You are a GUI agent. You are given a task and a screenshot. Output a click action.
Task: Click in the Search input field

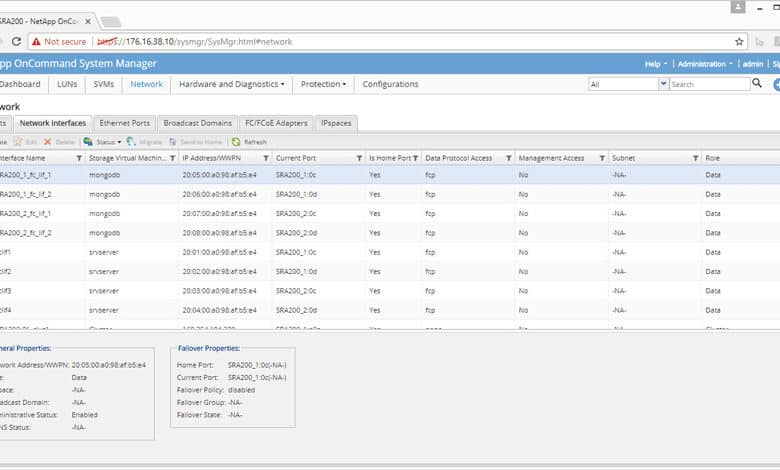pos(709,84)
